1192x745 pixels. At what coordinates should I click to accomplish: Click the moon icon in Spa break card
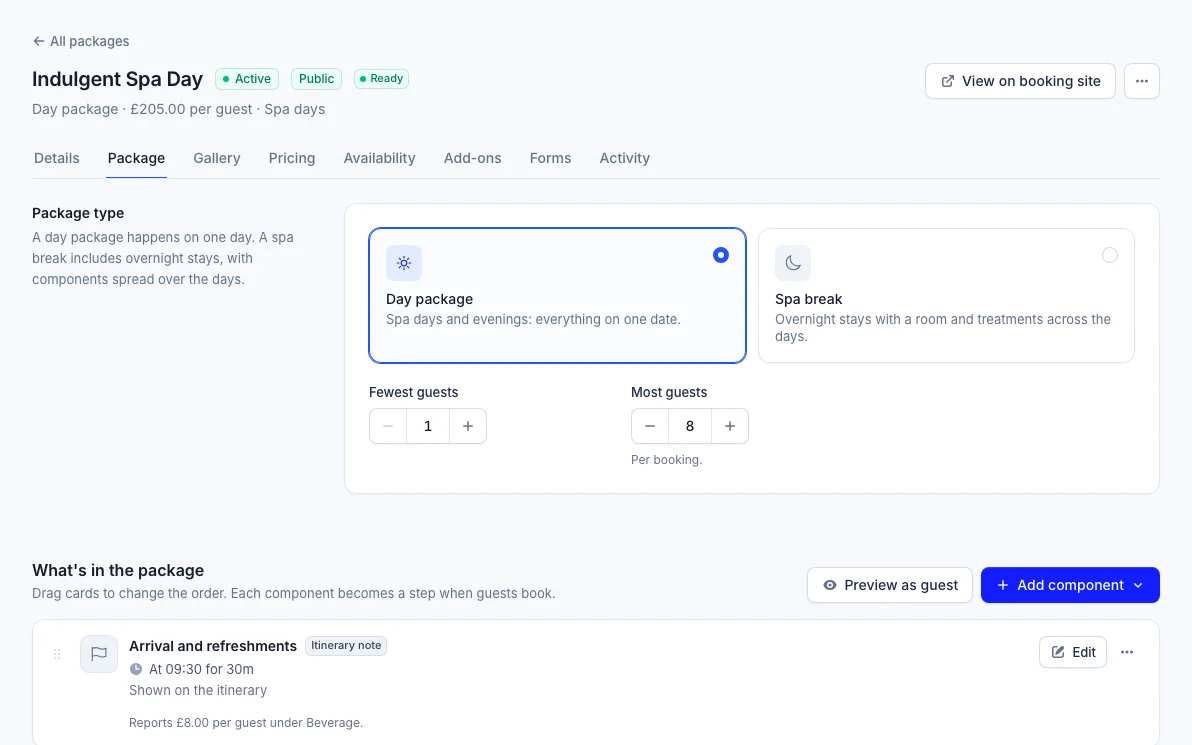793,263
